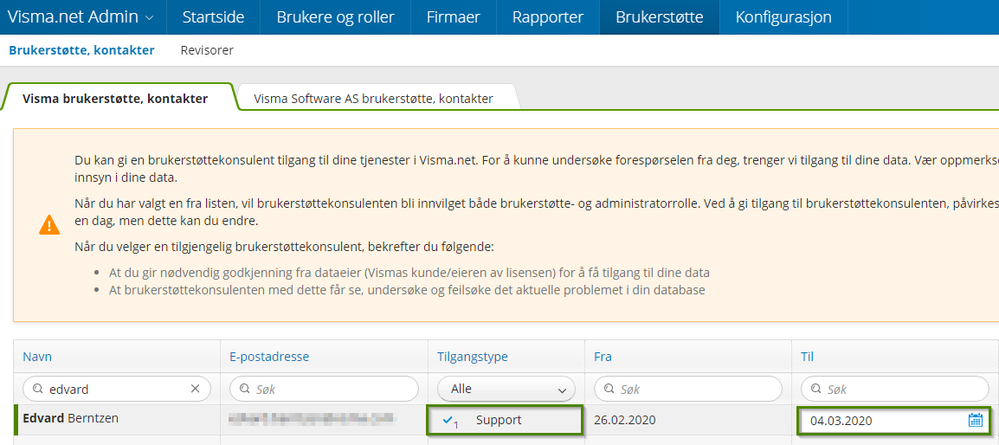The width and height of the screenshot is (999, 445).
Task: Go to Brukere og roller
Action: tap(335, 17)
